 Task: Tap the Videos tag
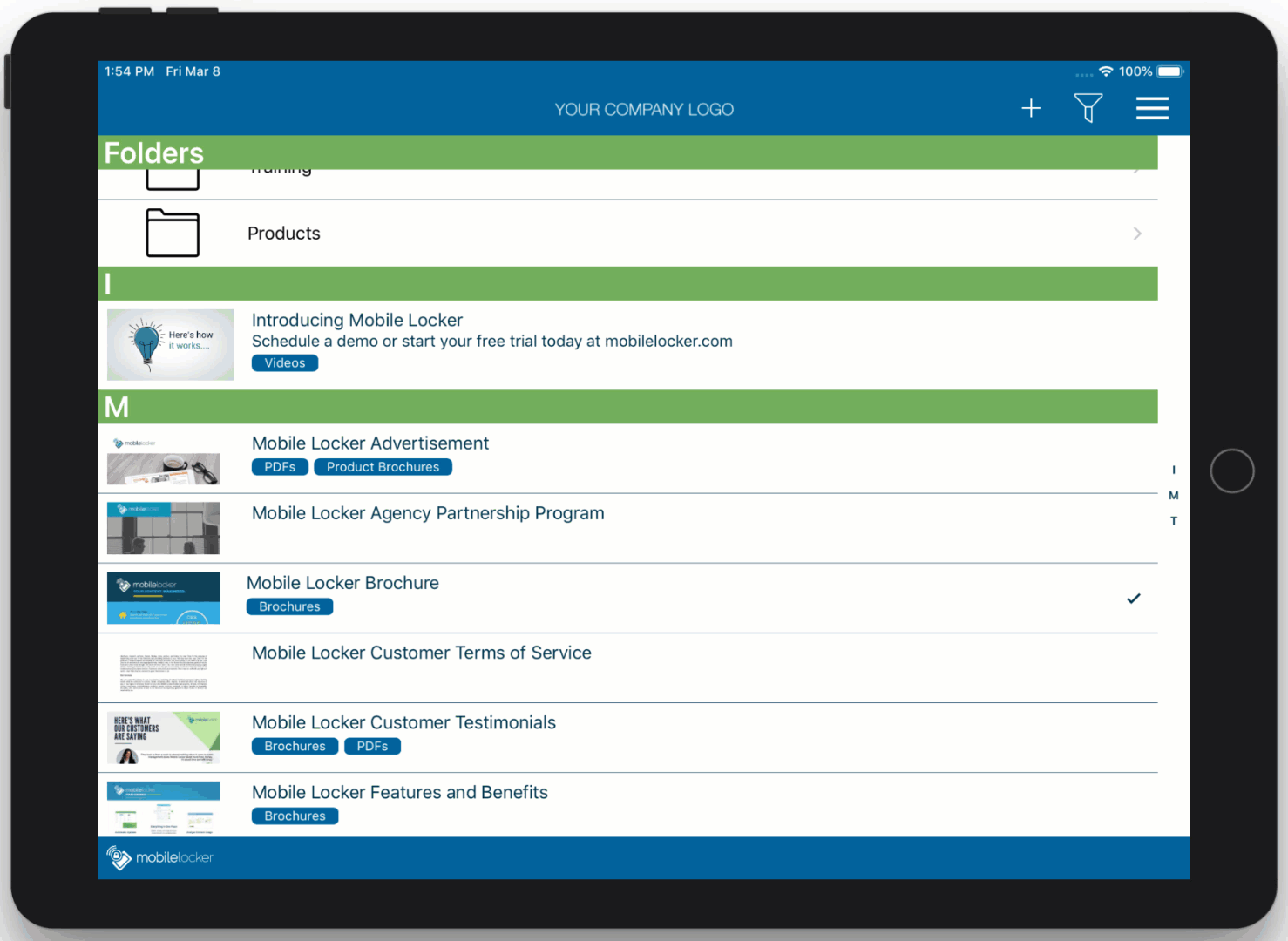click(285, 362)
